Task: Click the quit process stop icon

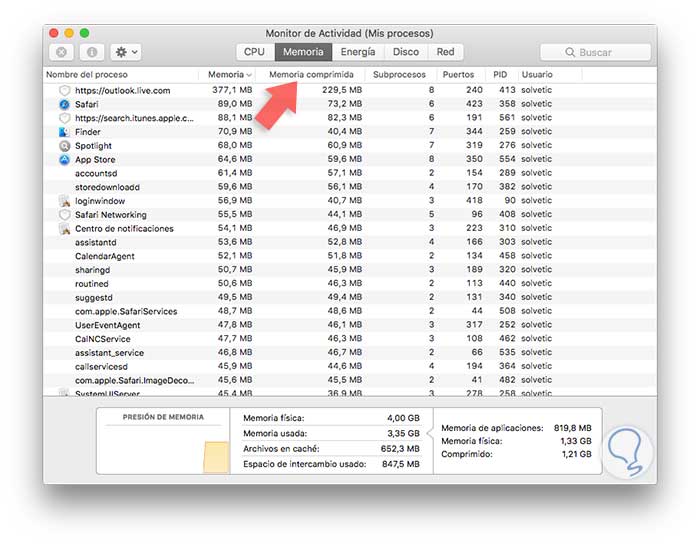Action: click(x=62, y=52)
